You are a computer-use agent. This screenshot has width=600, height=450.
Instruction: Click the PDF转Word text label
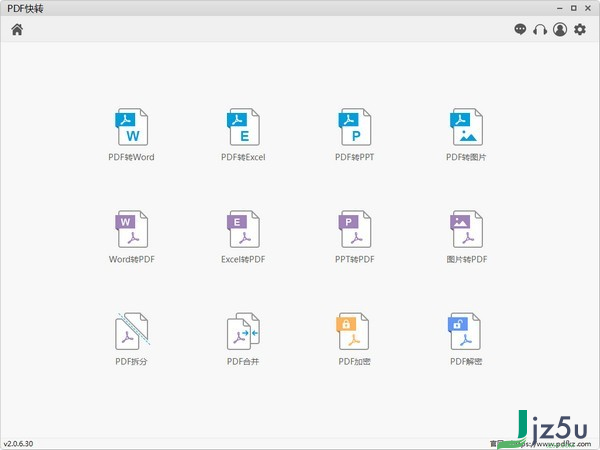coord(131,157)
